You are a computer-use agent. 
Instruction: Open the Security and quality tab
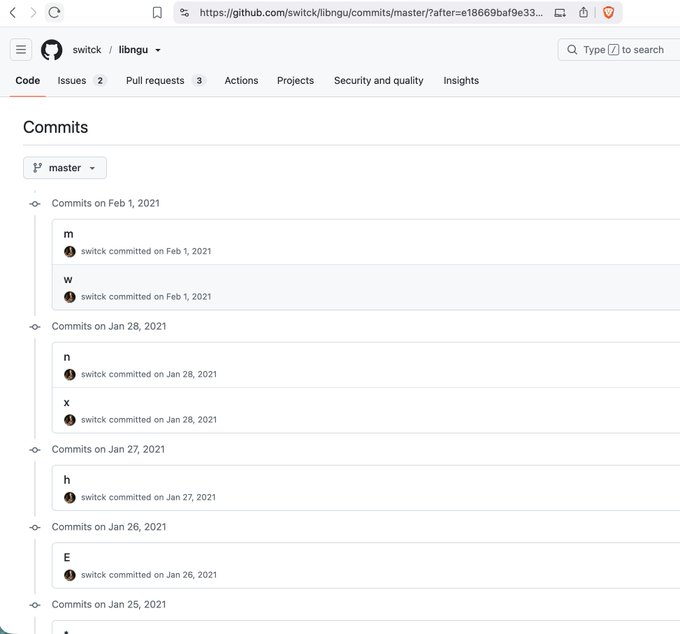pos(379,81)
